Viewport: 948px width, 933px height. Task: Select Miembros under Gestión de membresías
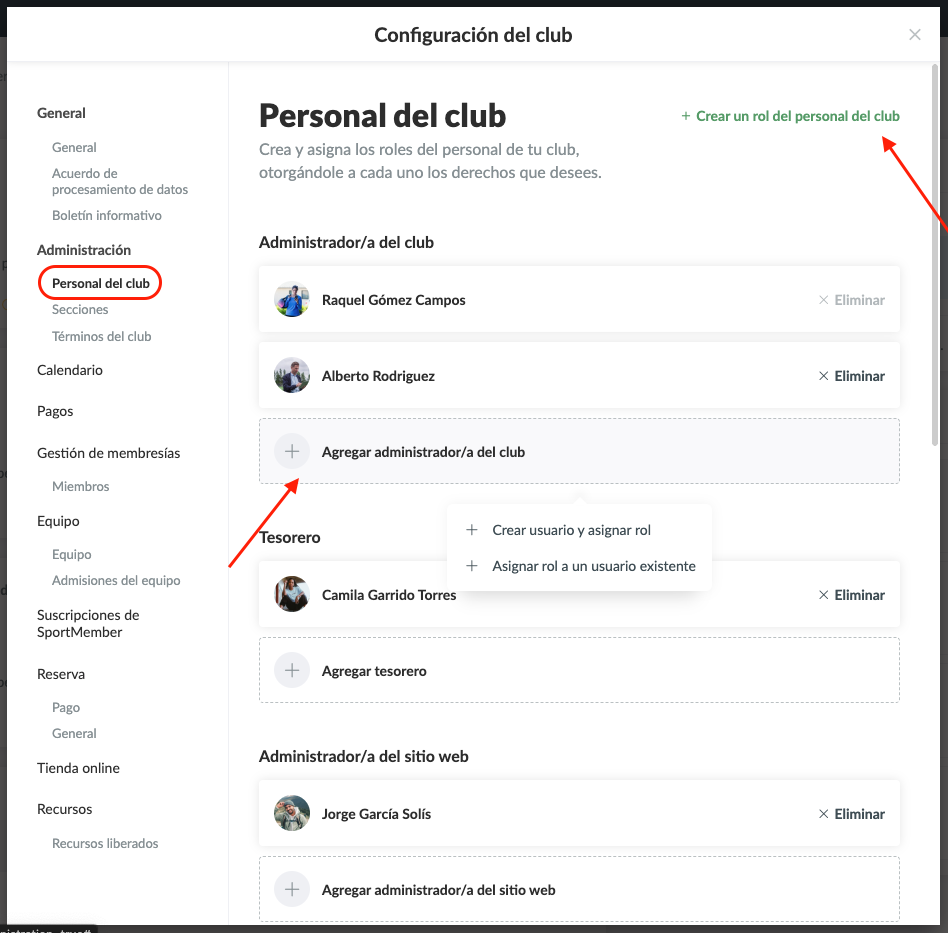[x=81, y=487]
